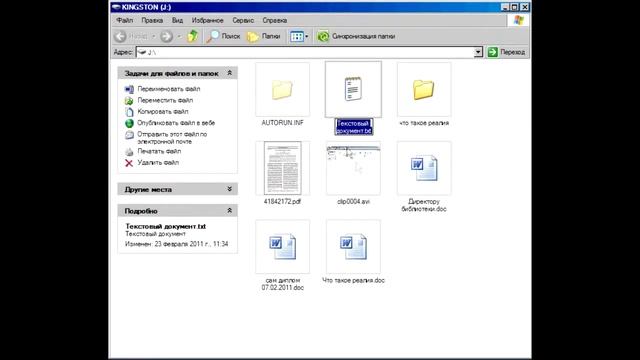Open the Избранное menu
The height and width of the screenshot is (360, 640).
[x=207, y=20]
